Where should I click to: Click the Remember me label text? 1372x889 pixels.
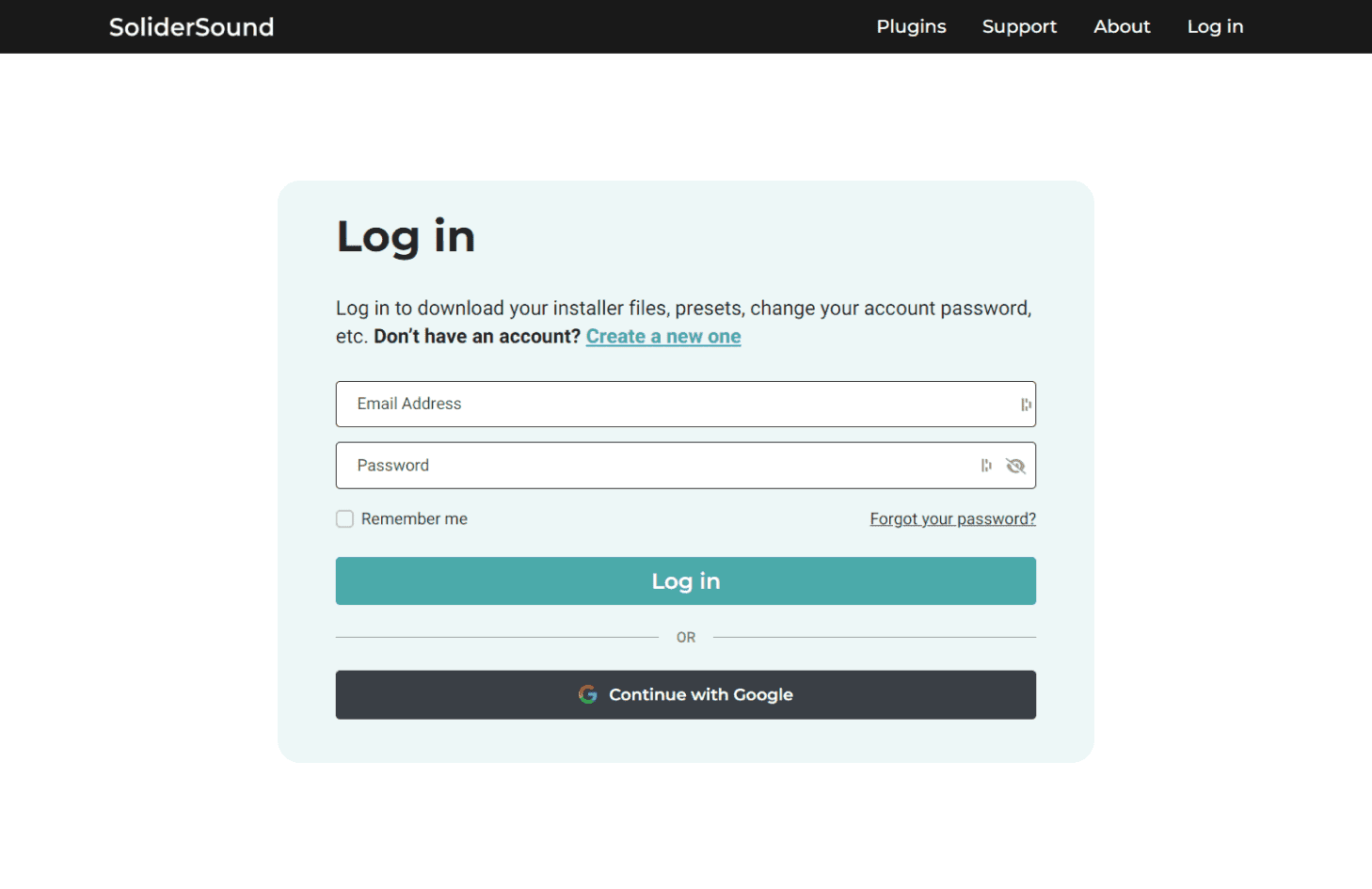(414, 519)
